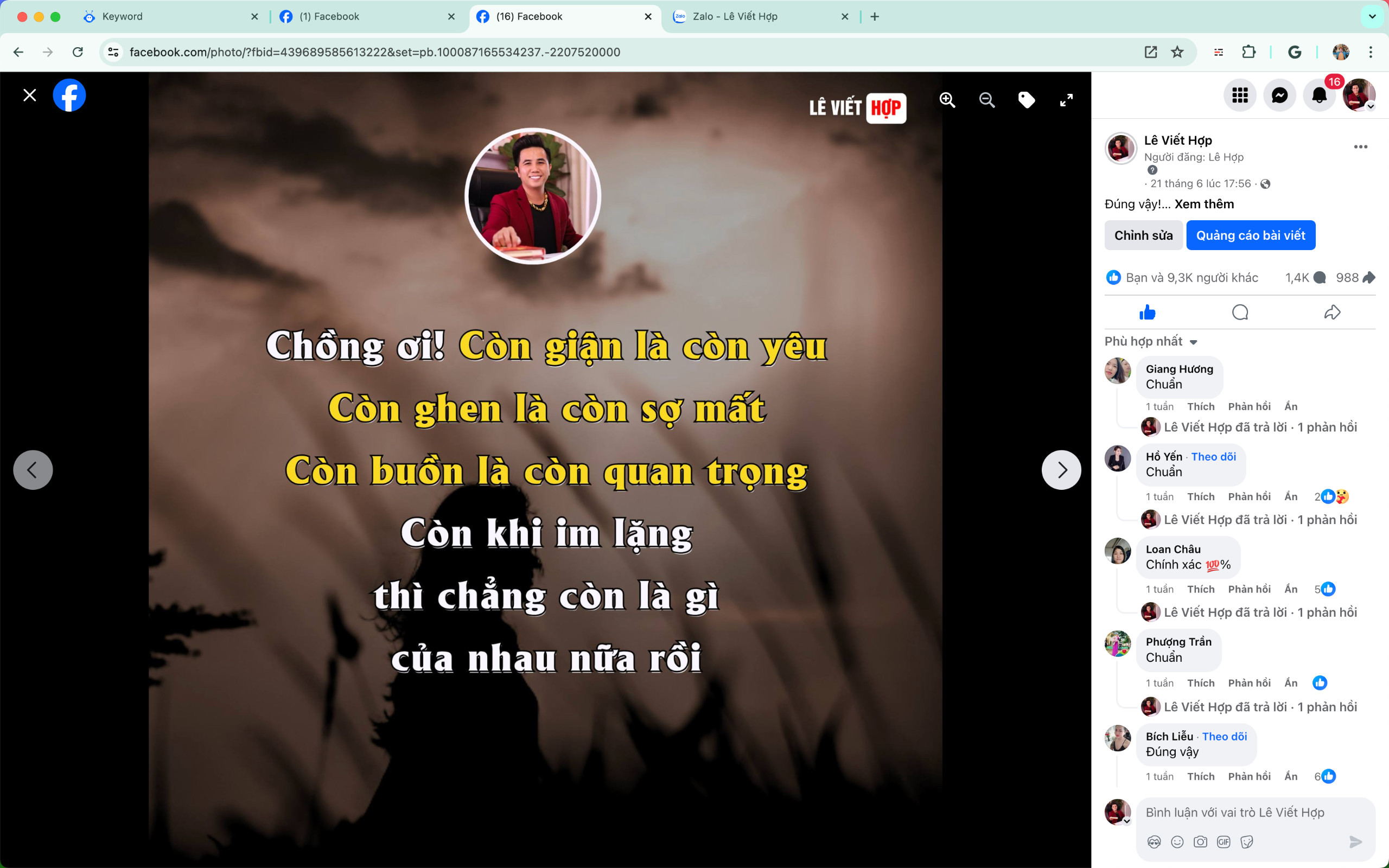Hide Loan Châu's comment via Ẩn
Screen dimensions: 1389x868
(1291, 589)
